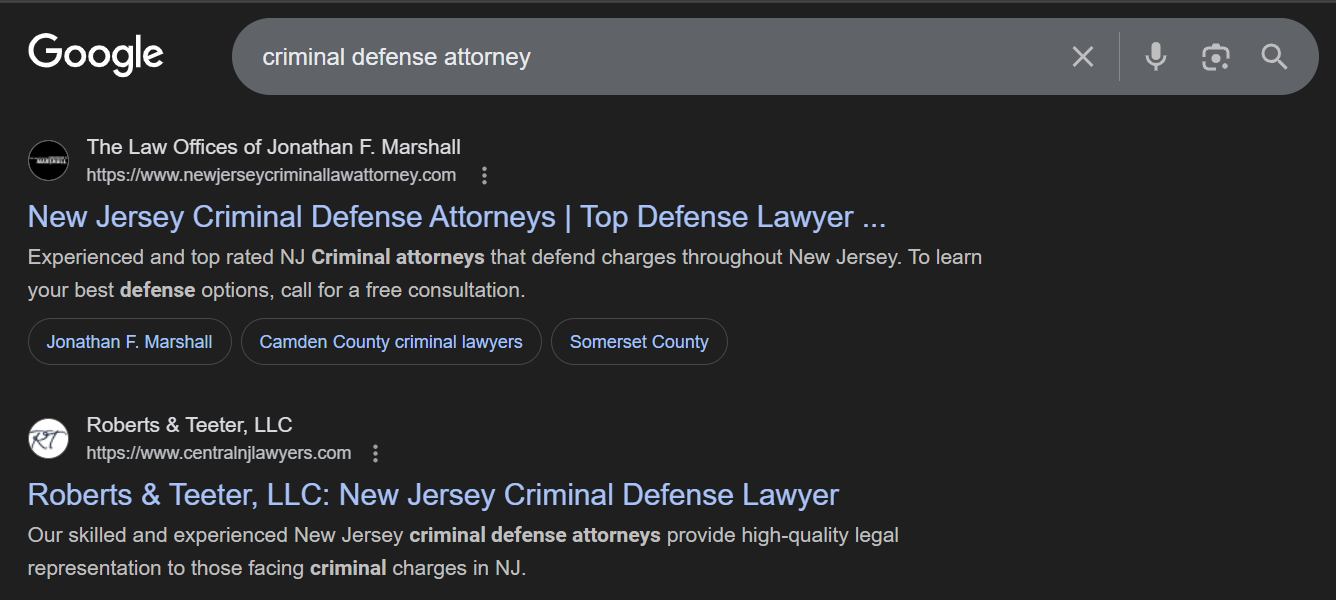
Task: Click the 'Roberts & Teeter, LLC' site name
Action: coord(189,425)
